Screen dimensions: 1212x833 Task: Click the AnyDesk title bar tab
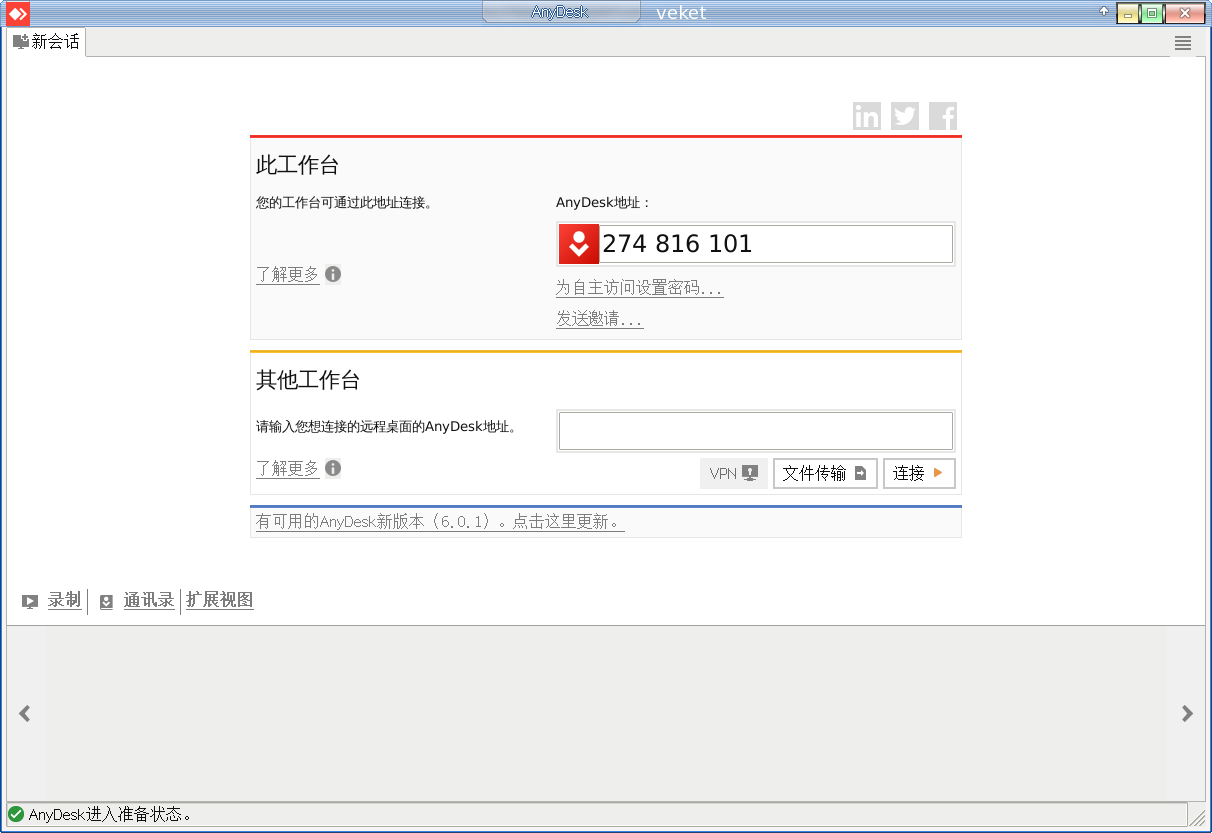(561, 12)
